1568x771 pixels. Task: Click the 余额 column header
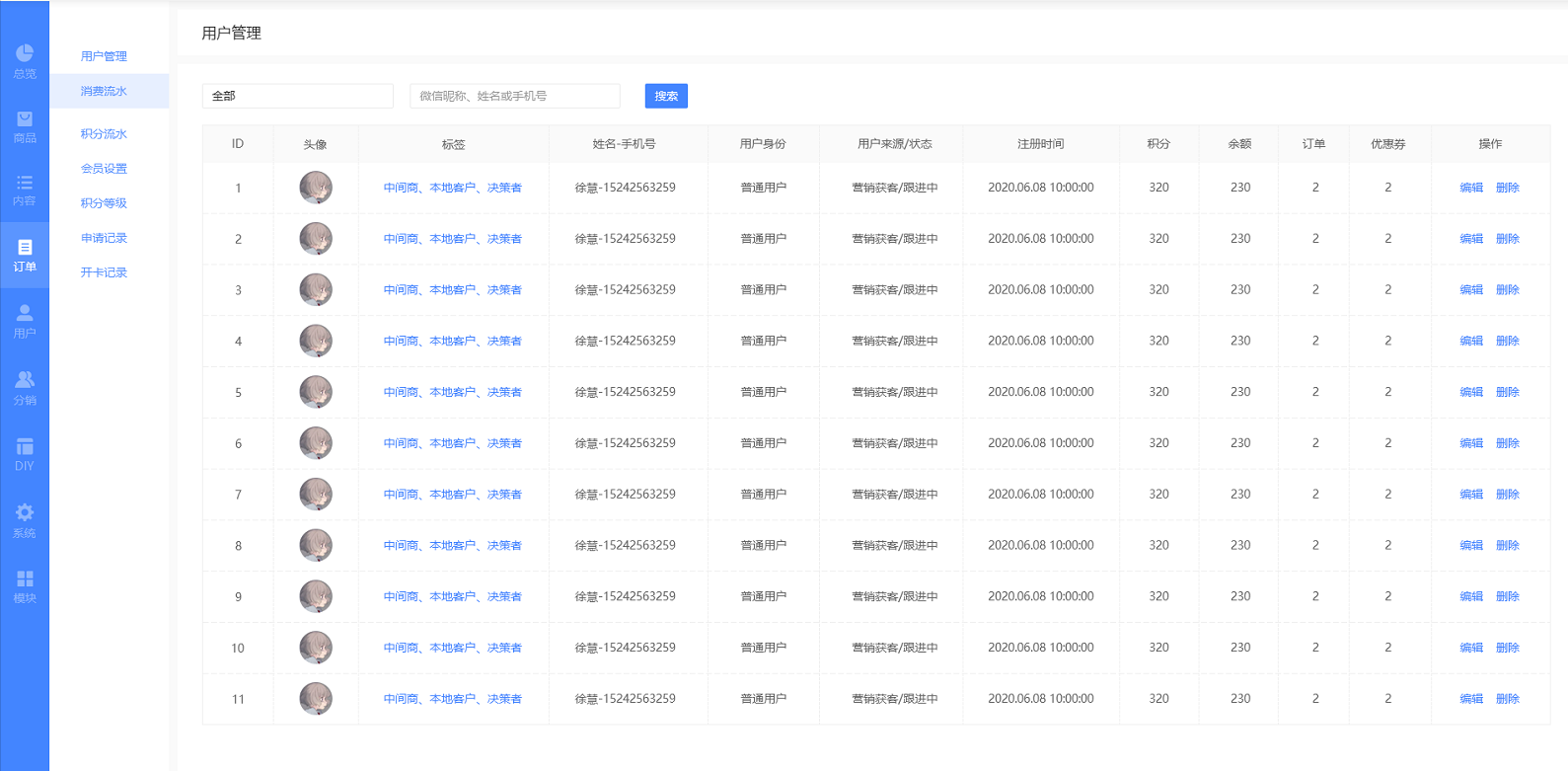(x=1239, y=144)
